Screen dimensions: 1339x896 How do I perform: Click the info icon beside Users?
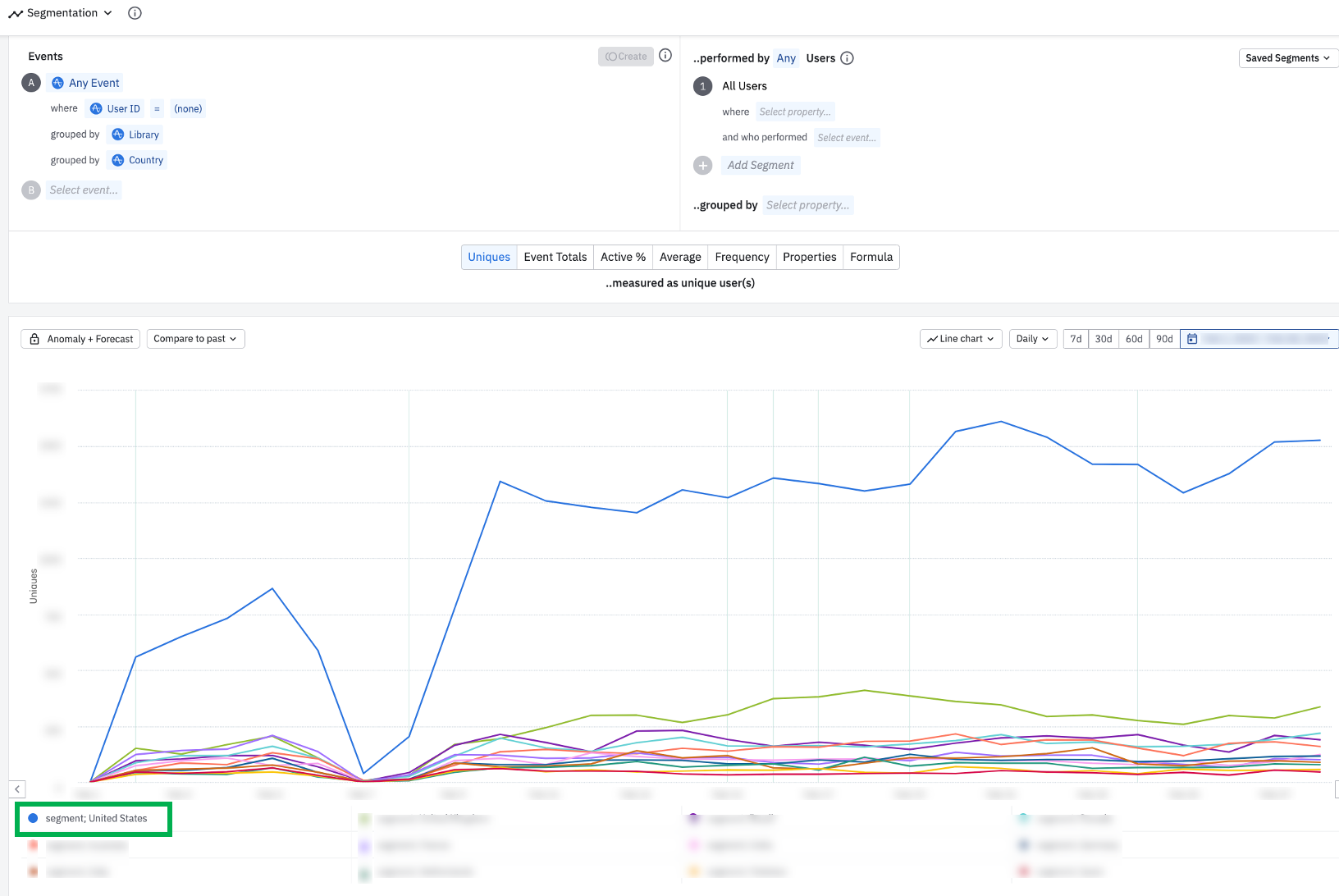pos(848,58)
